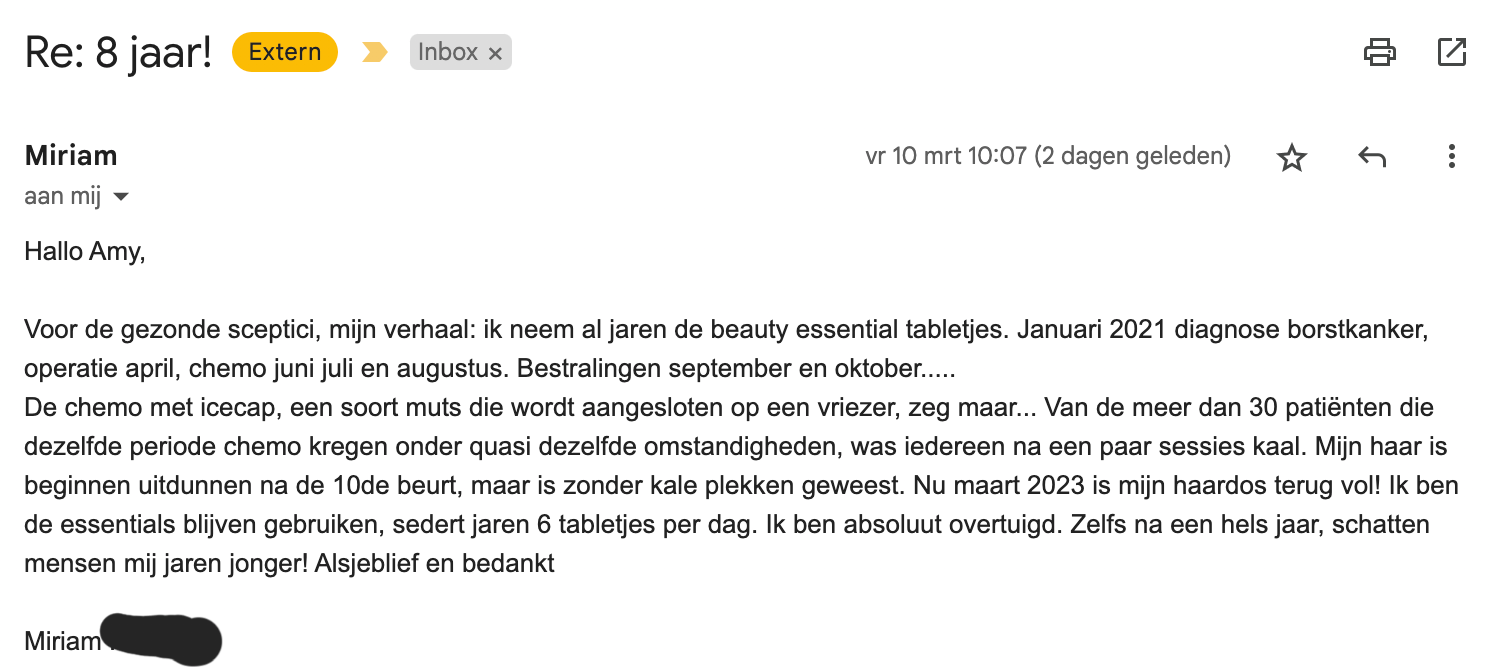Toggle the yellow importance marker

coord(374,52)
